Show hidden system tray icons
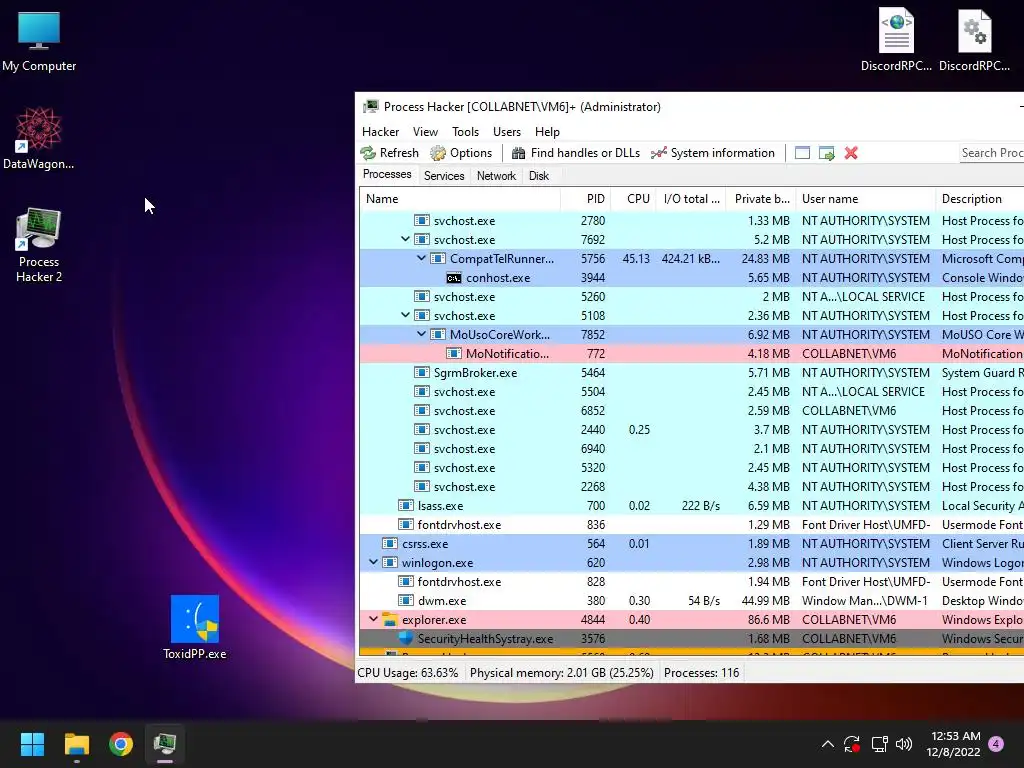The width and height of the screenshot is (1024, 768). click(x=827, y=744)
